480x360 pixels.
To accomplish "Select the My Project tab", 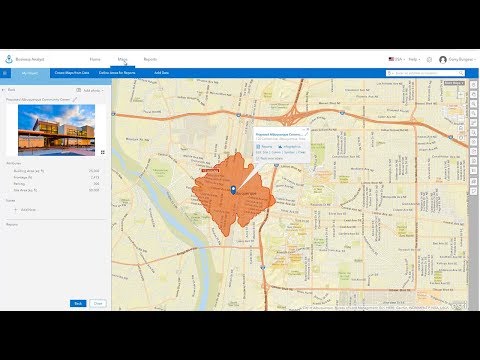I will tap(30, 73).
